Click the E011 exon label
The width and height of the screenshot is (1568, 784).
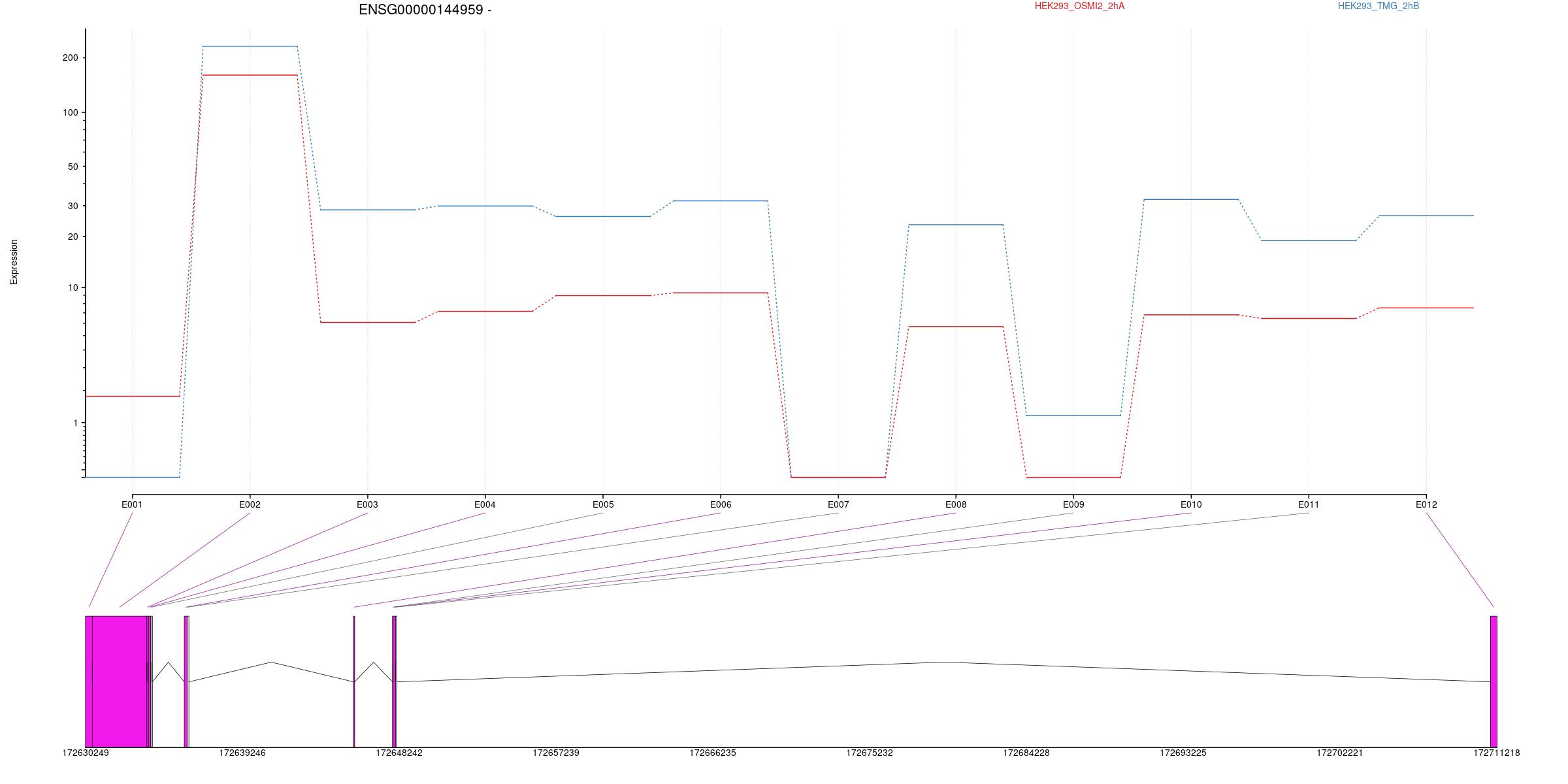pyautogui.click(x=1309, y=504)
